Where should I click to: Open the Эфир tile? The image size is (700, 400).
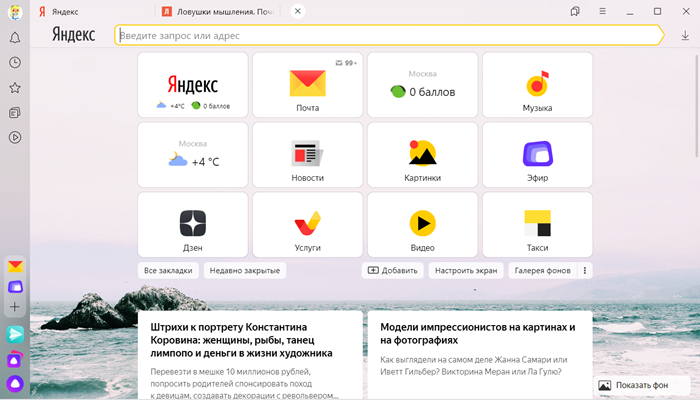pos(538,155)
